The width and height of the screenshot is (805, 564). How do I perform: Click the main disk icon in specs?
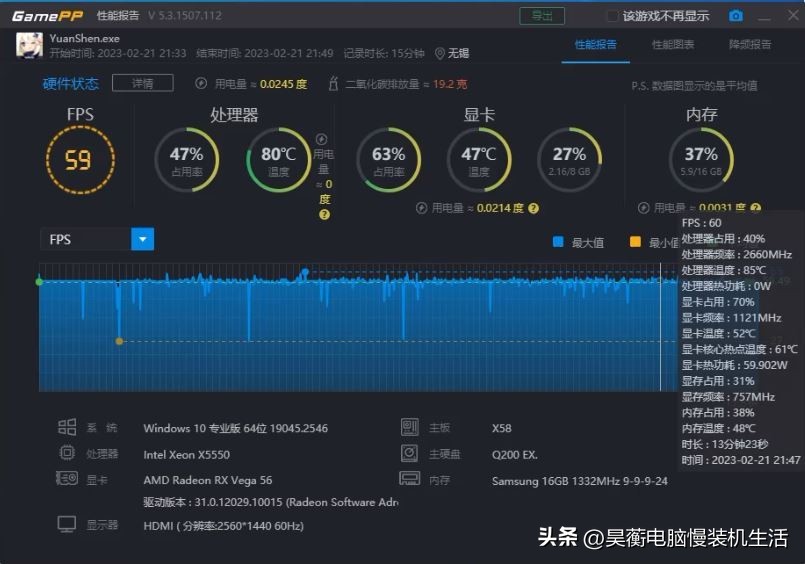point(410,453)
